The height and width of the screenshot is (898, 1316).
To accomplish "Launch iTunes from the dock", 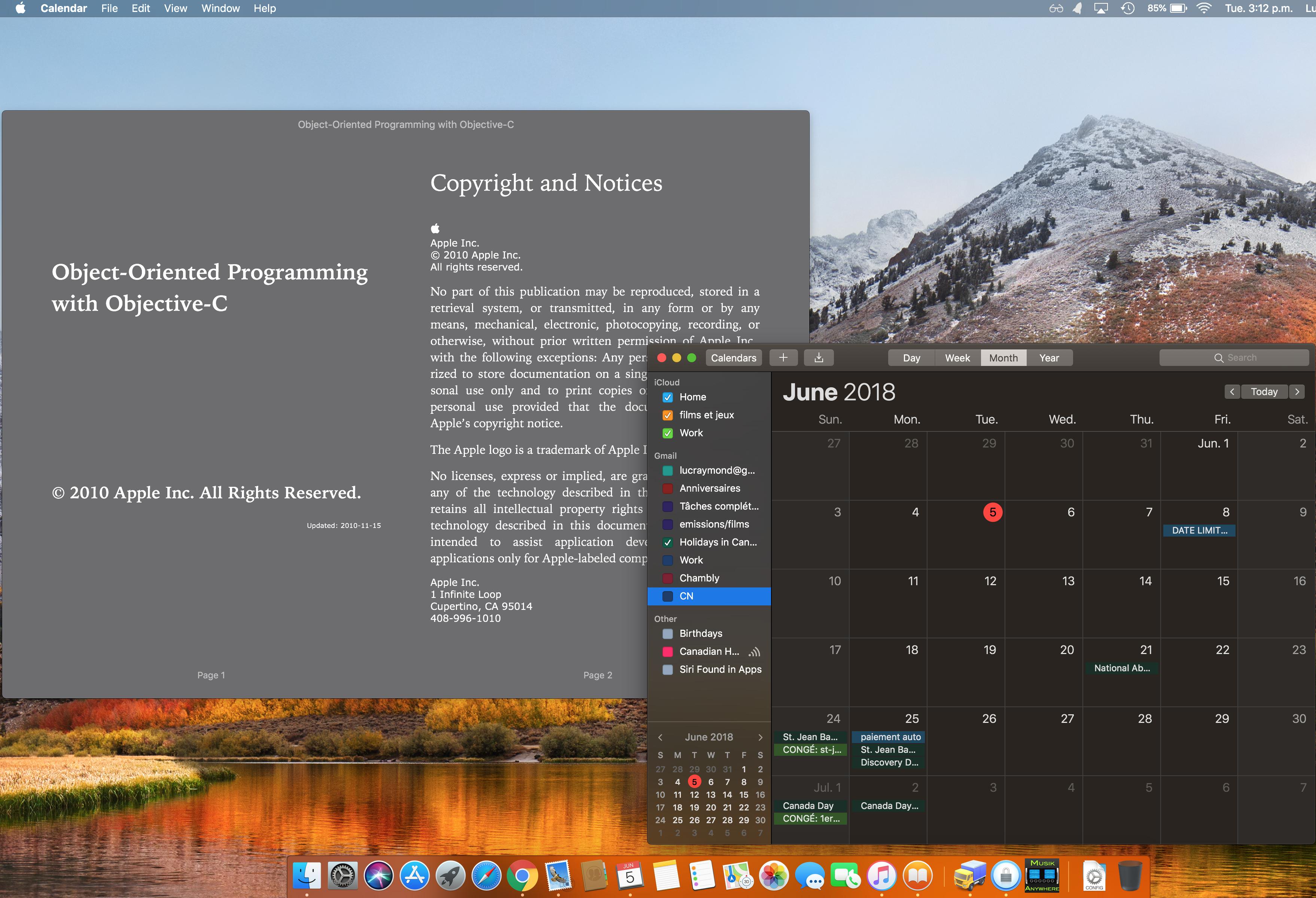I will [x=882, y=875].
